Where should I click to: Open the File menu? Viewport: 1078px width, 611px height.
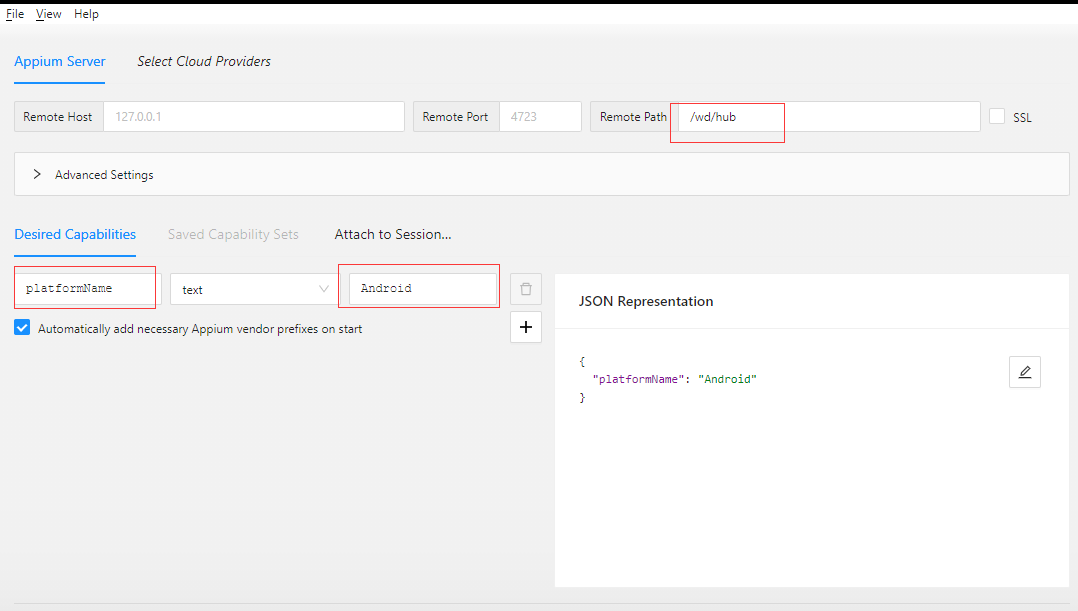(15, 14)
